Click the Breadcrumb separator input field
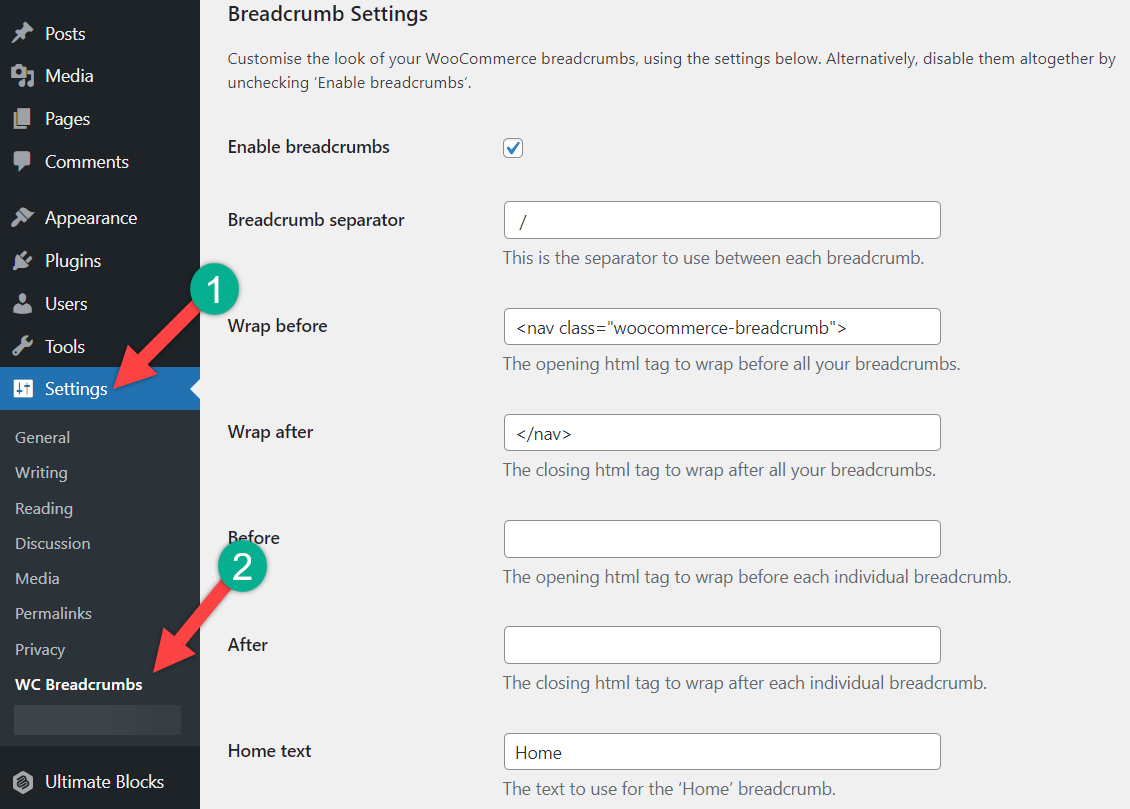1130x809 pixels. 722,220
